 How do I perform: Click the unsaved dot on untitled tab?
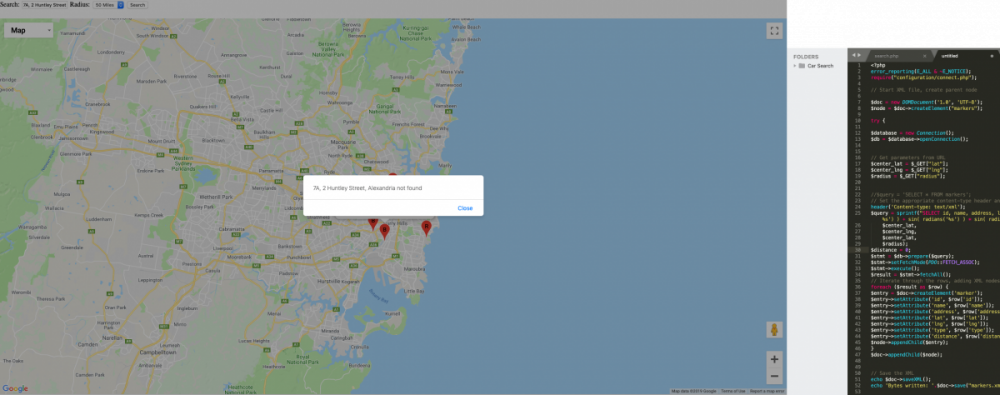(x=992, y=56)
